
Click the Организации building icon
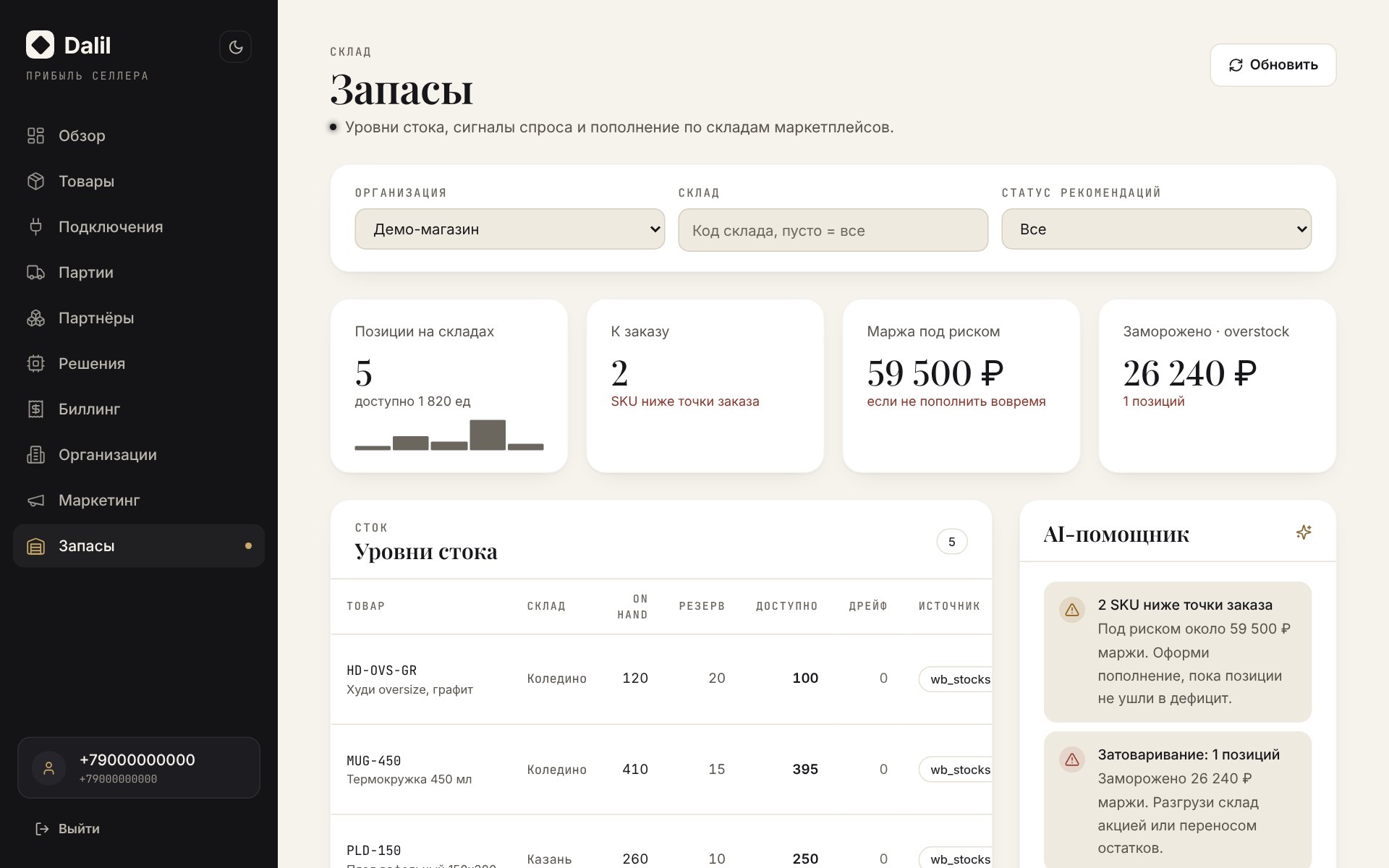point(35,454)
